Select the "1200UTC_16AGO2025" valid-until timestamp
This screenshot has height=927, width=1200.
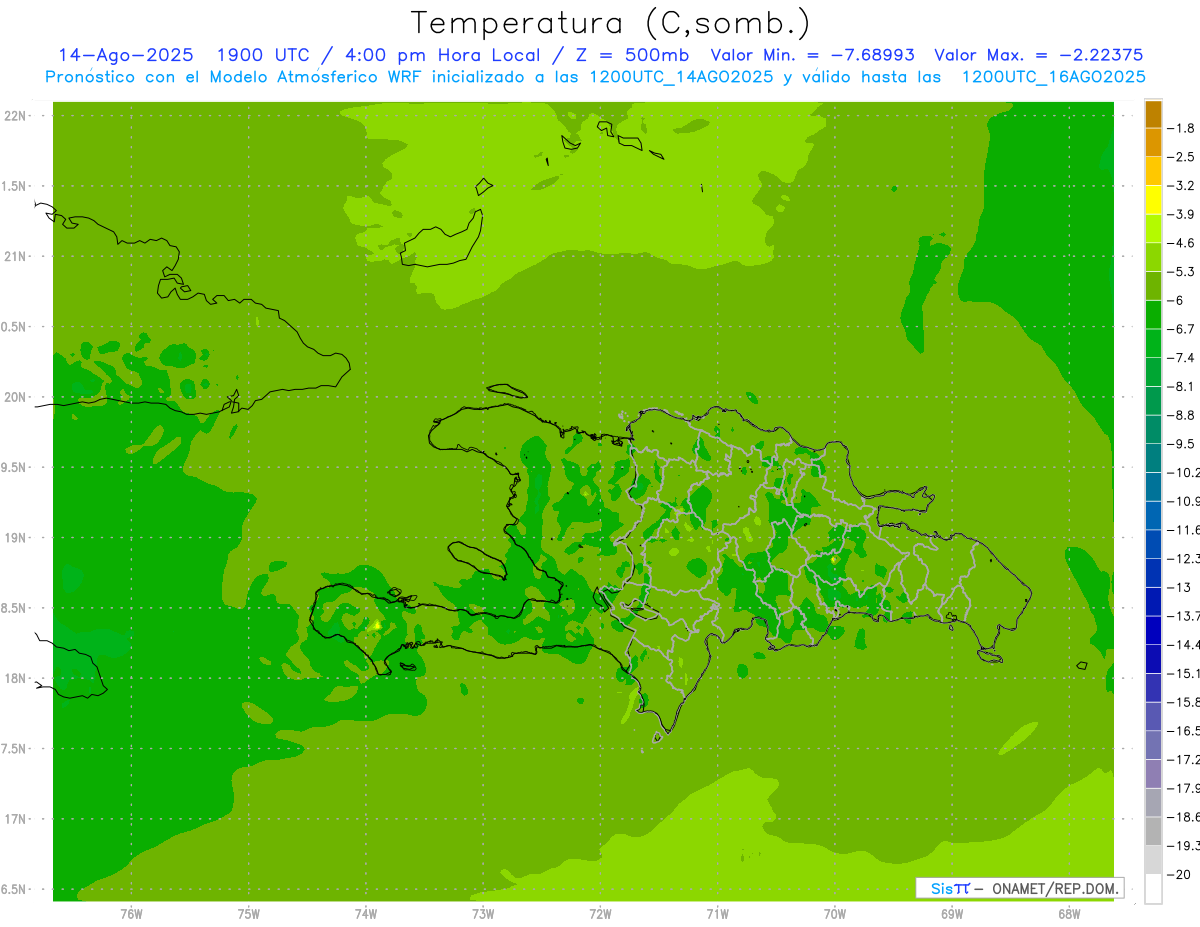coord(1053,77)
